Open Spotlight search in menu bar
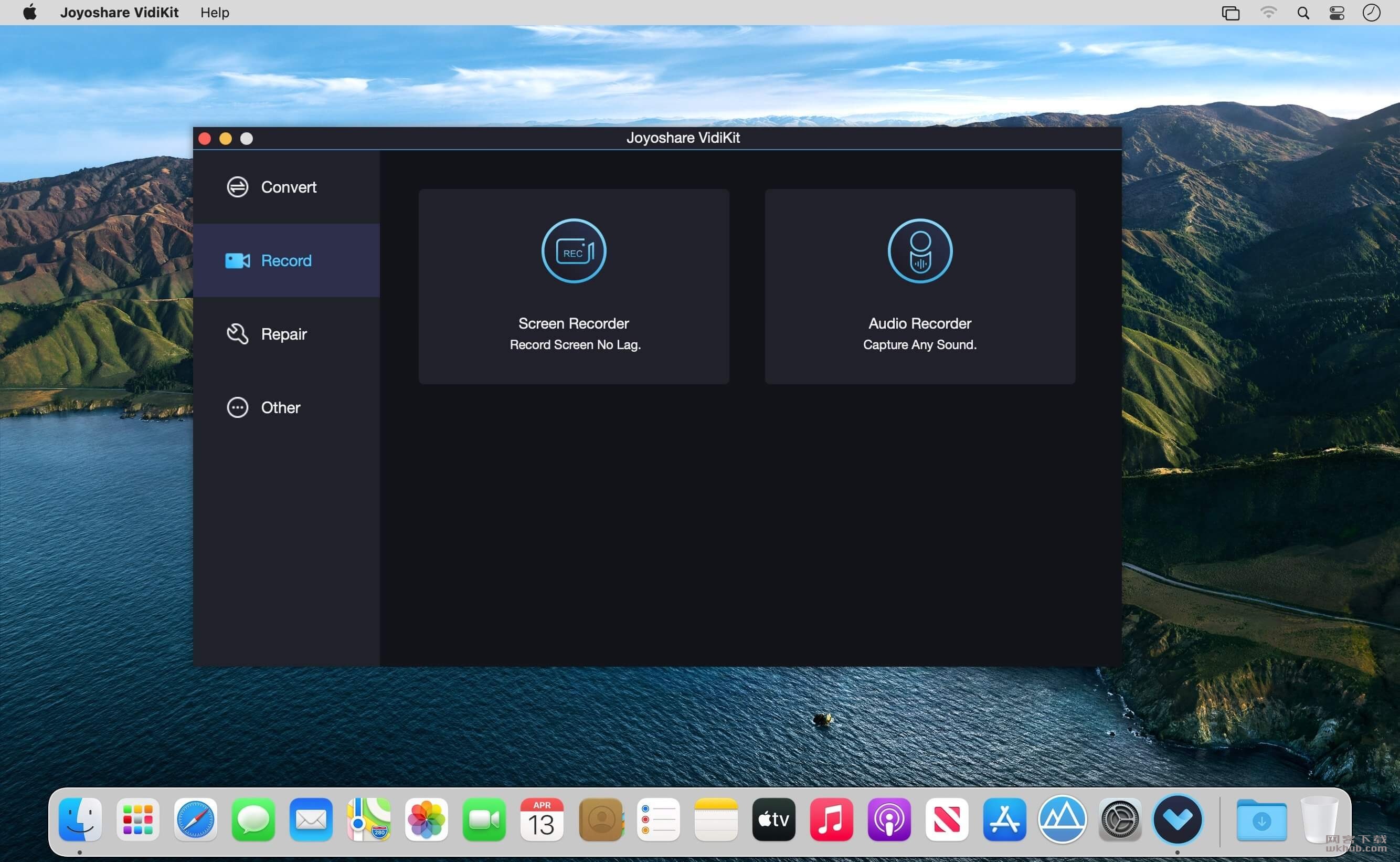 point(1303,13)
